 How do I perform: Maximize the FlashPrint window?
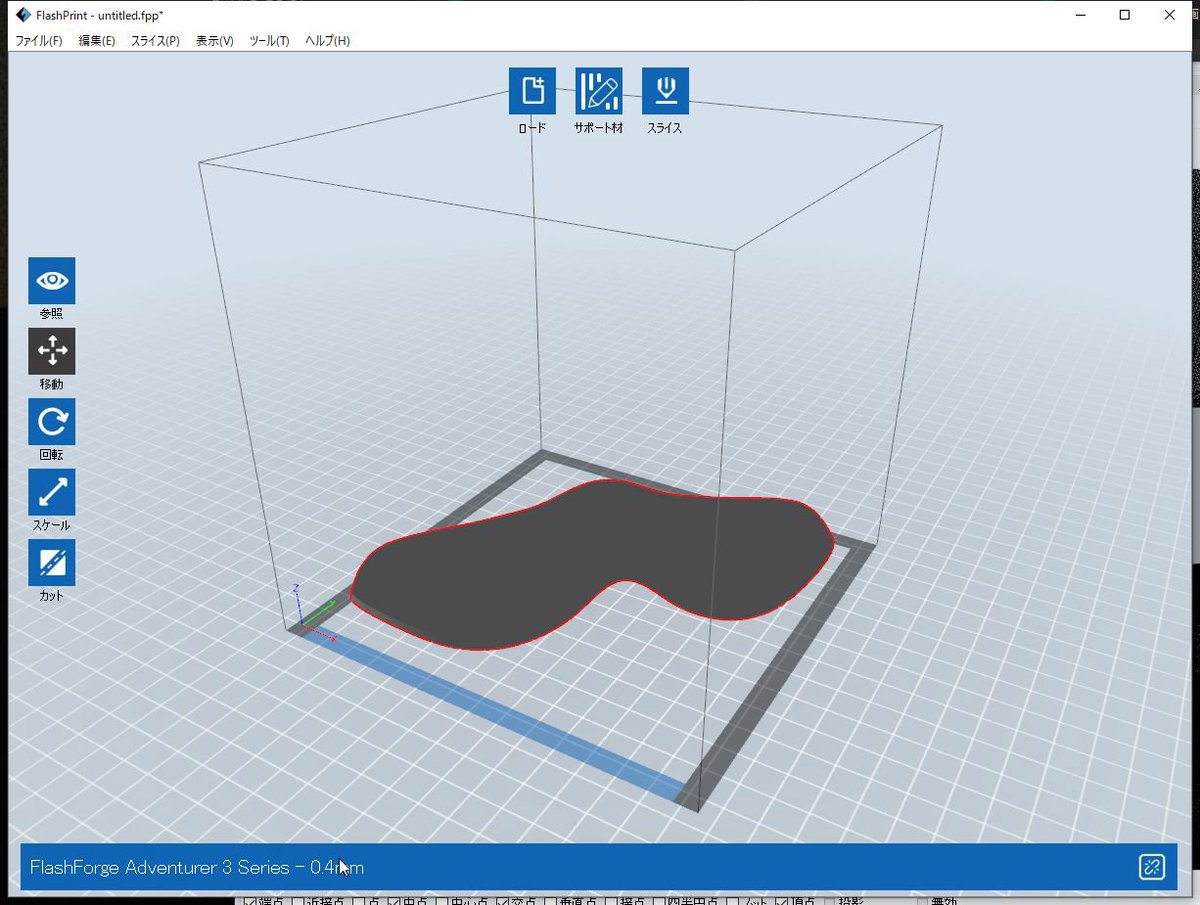point(1125,15)
